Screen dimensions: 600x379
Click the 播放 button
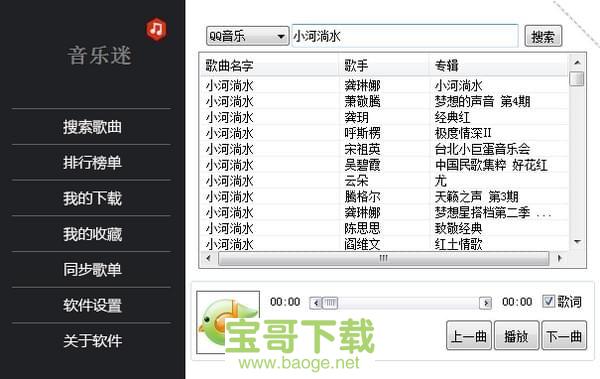517,336
